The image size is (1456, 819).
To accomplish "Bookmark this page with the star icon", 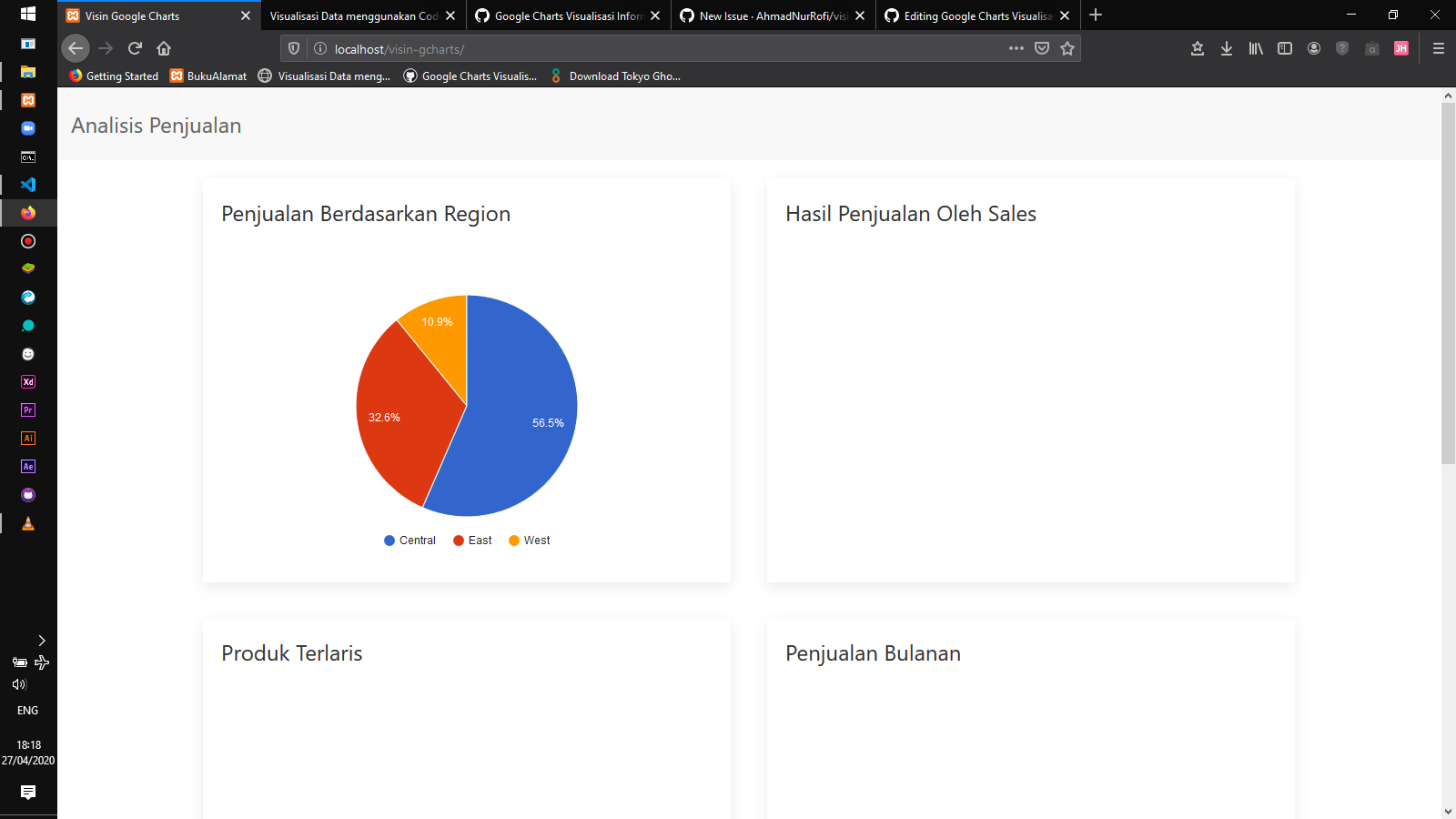I will 1067,48.
